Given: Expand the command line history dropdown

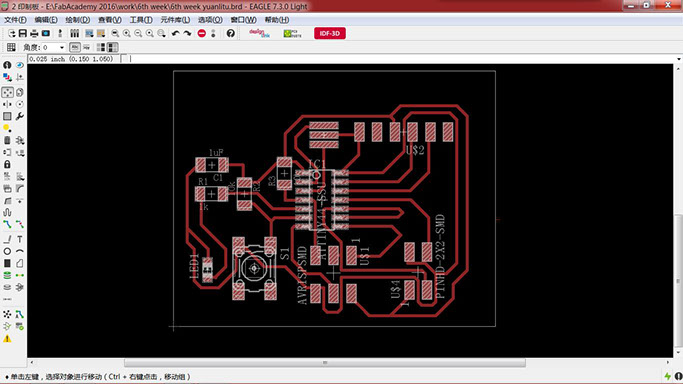Looking at the screenshot, I should 679,59.
